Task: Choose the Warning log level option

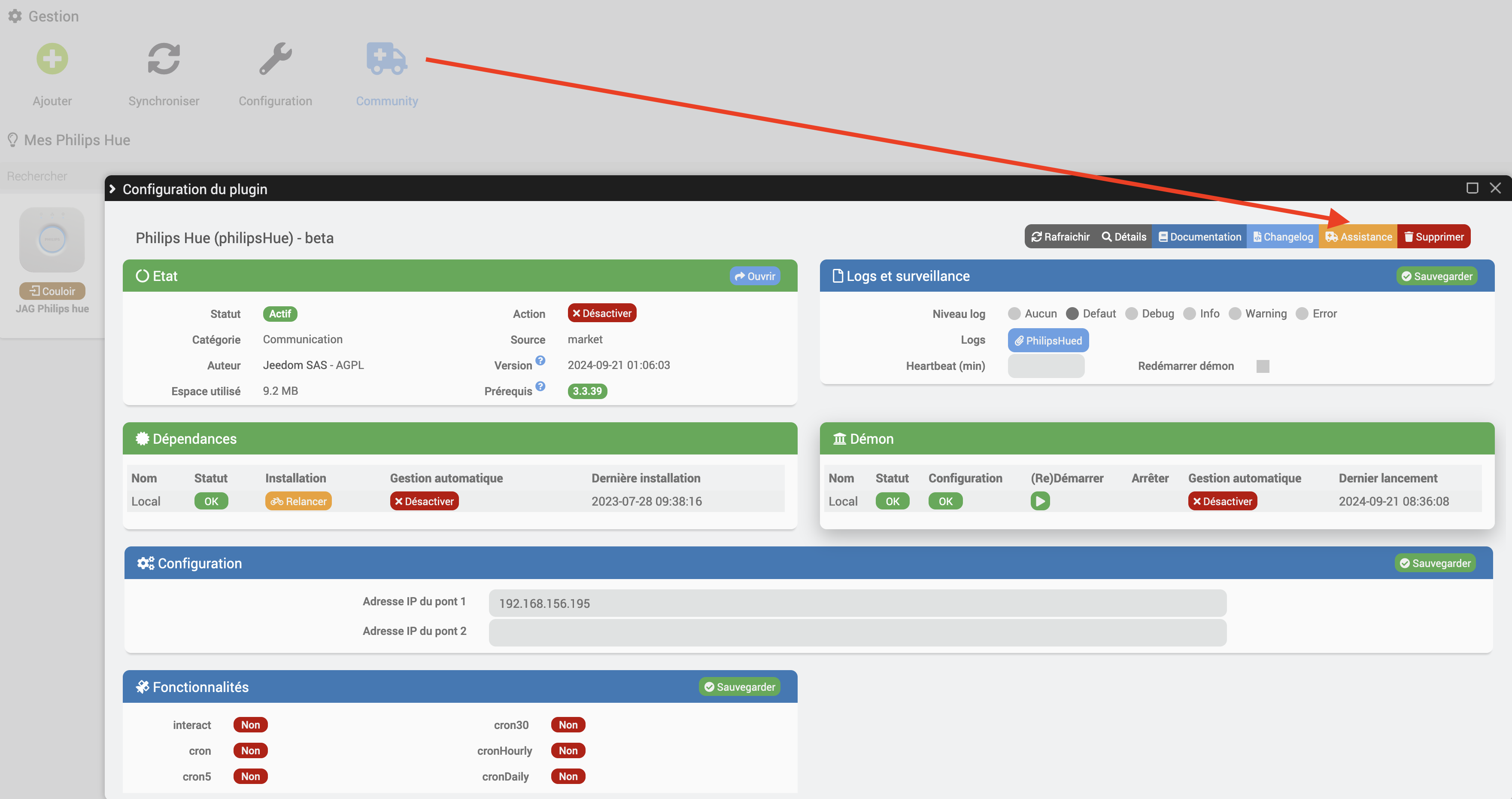Action: (1235, 314)
